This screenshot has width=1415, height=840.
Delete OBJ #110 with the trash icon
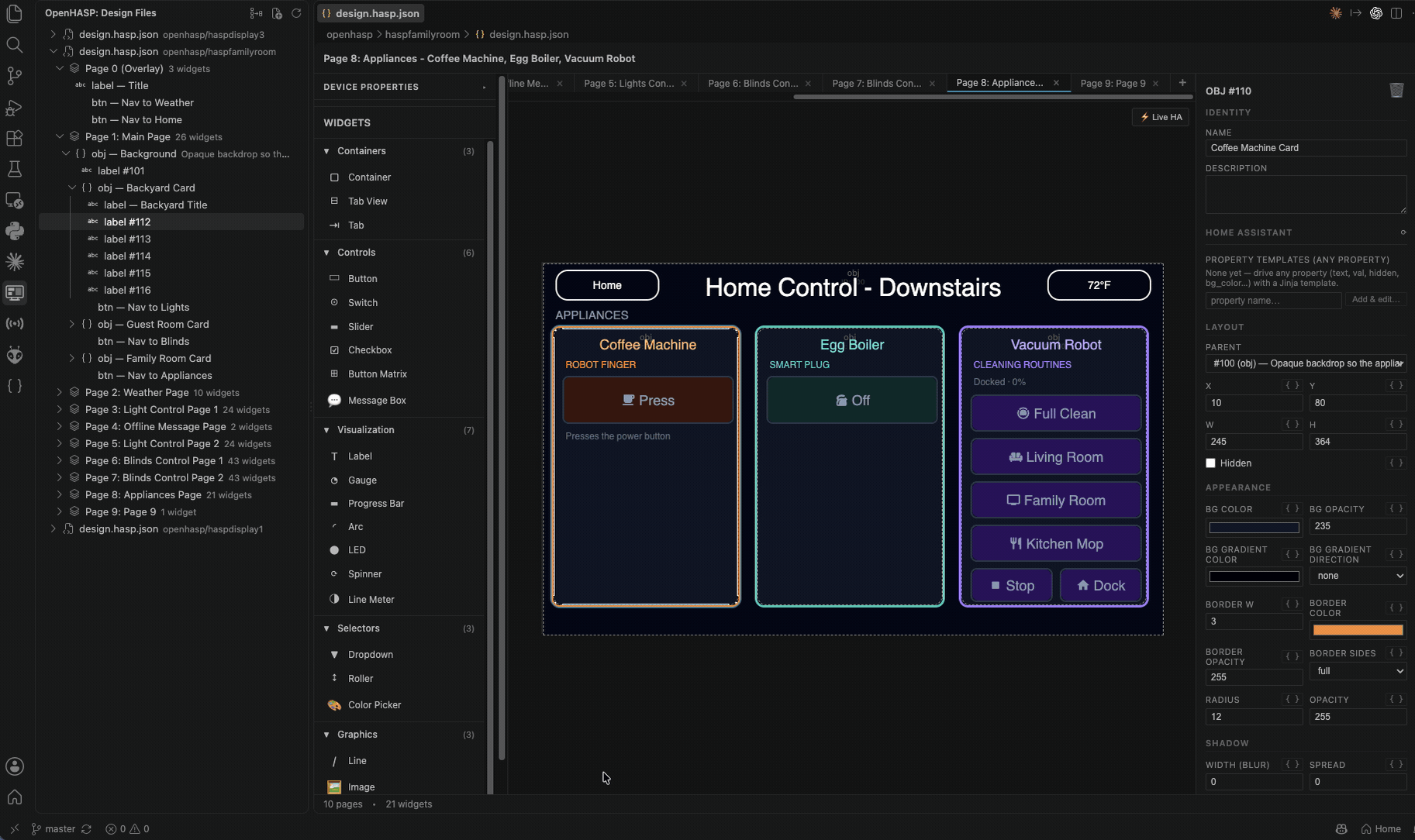click(1396, 91)
